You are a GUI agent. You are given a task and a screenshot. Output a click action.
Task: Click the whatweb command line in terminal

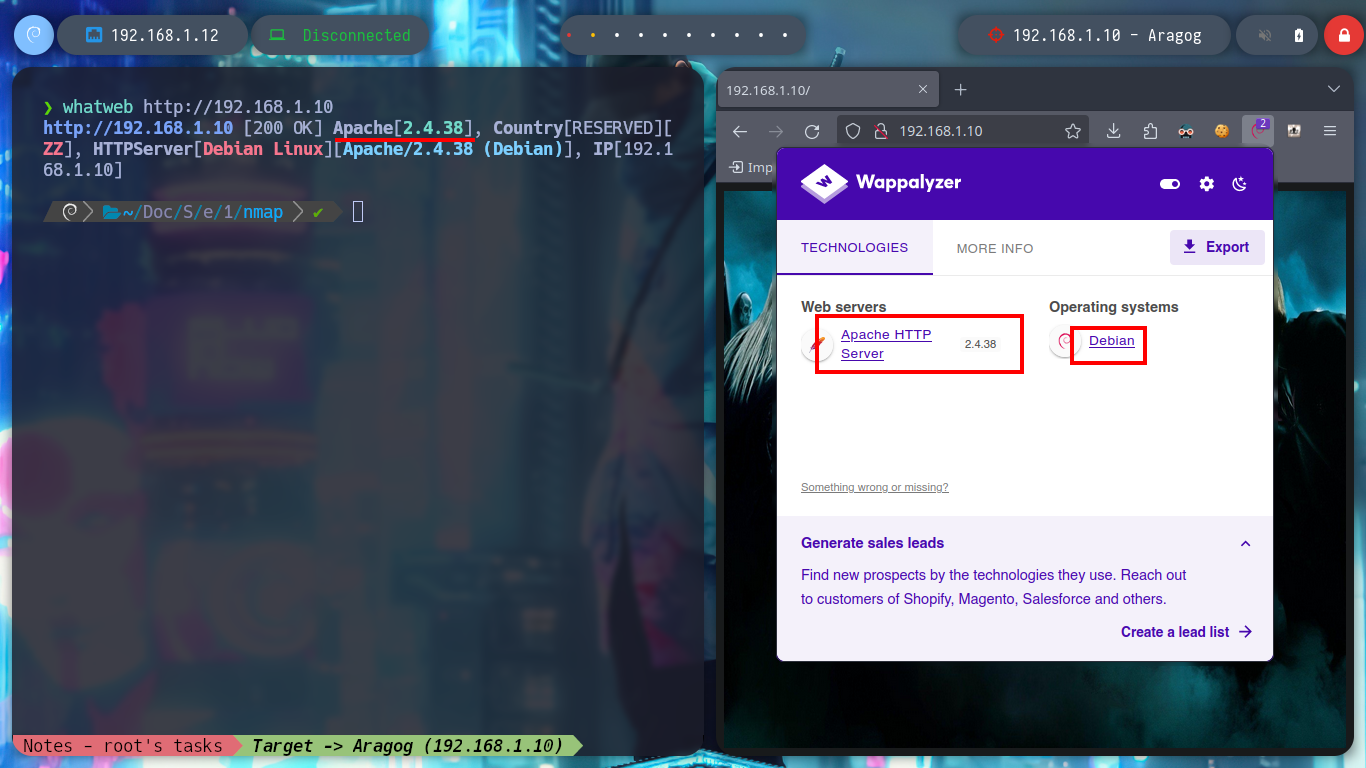pyautogui.click(x=188, y=107)
